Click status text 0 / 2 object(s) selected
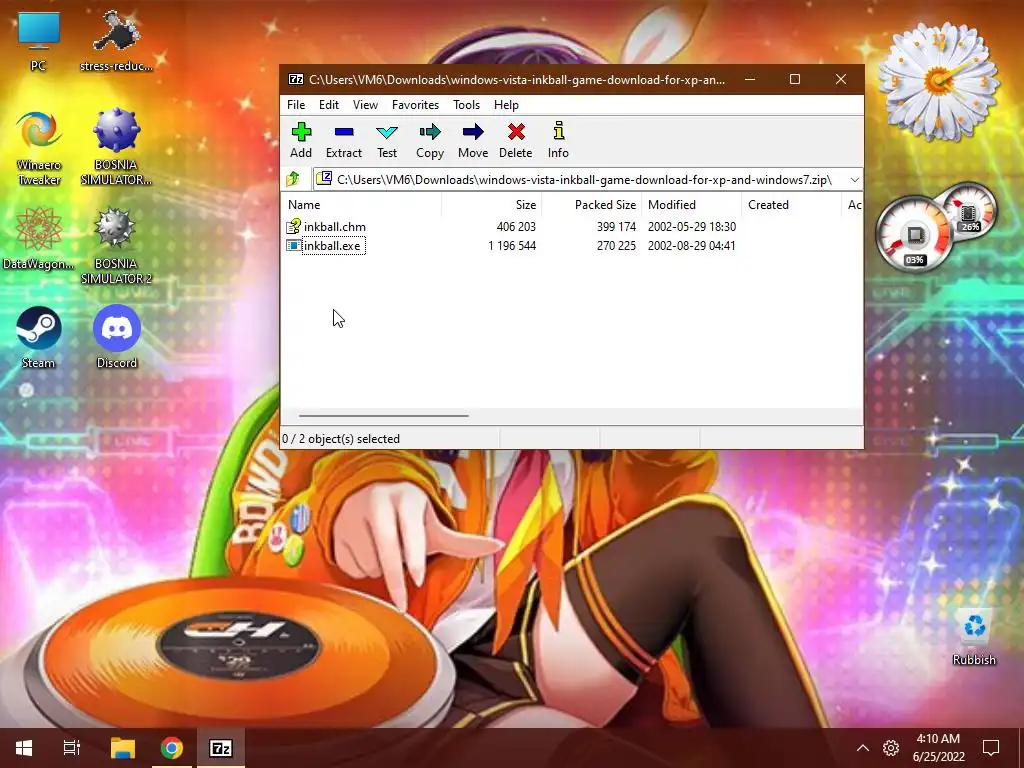 (341, 439)
